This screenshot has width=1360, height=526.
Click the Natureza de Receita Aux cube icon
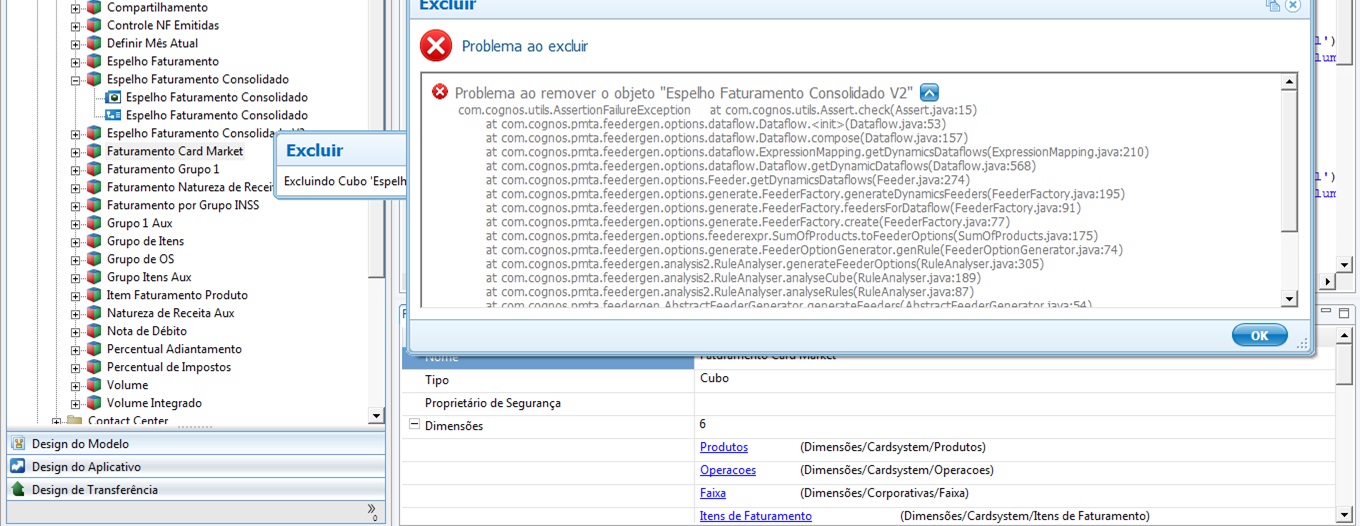pos(94,313)
